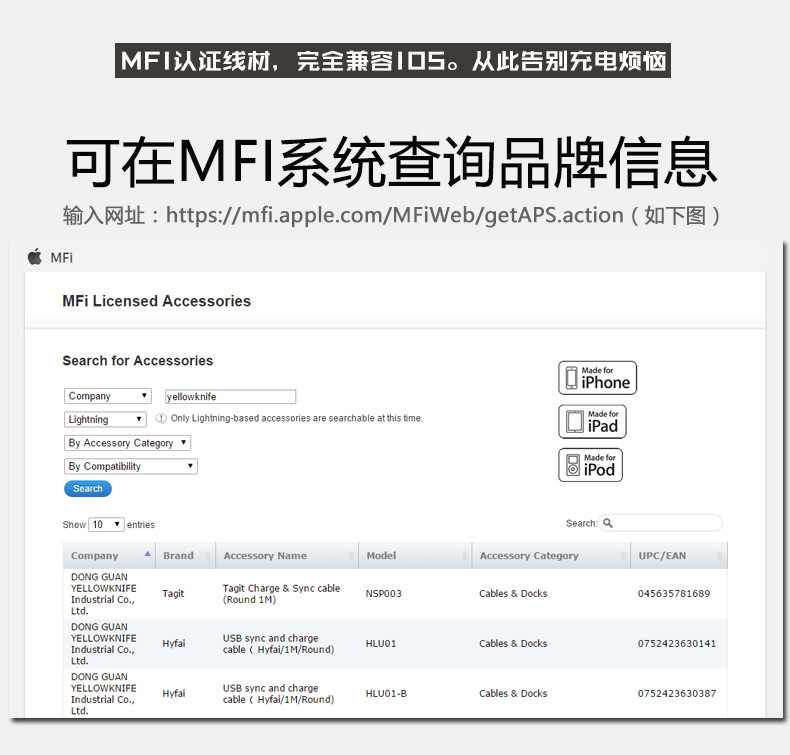The image size is (790, 755).
Task: Expand the By Accessory Category dropdown
Action: click(x=127, y=443)
